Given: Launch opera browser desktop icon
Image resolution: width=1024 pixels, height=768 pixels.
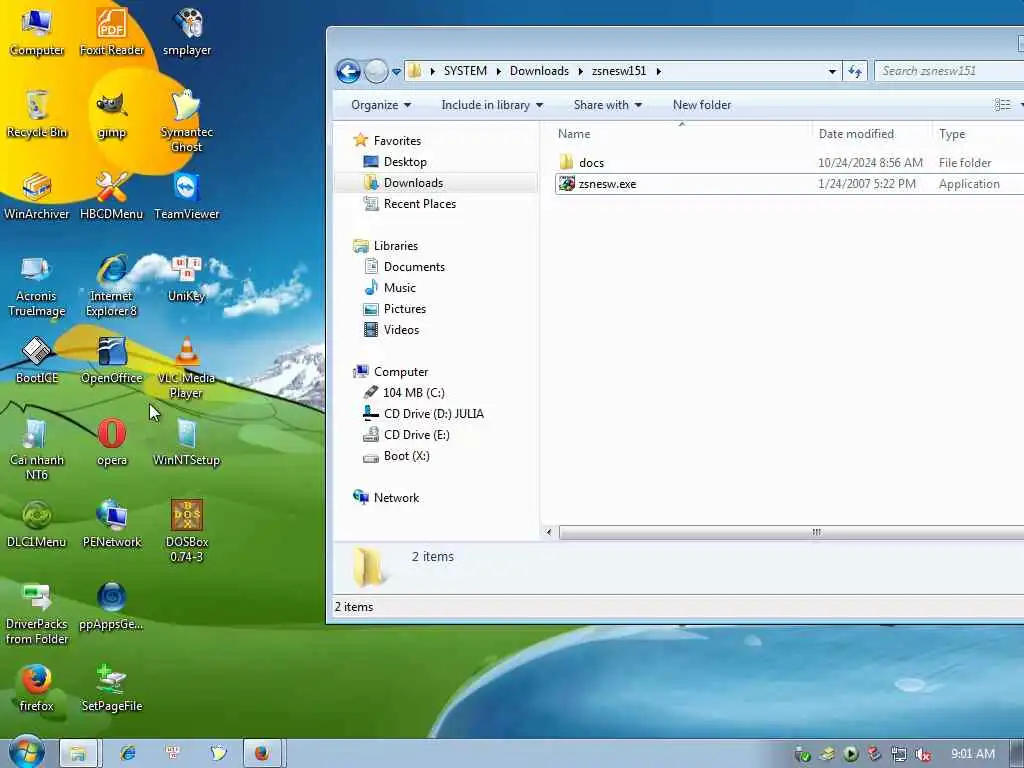Looking at the screenshot, I should pyautogui.click(x=112, y=442).
